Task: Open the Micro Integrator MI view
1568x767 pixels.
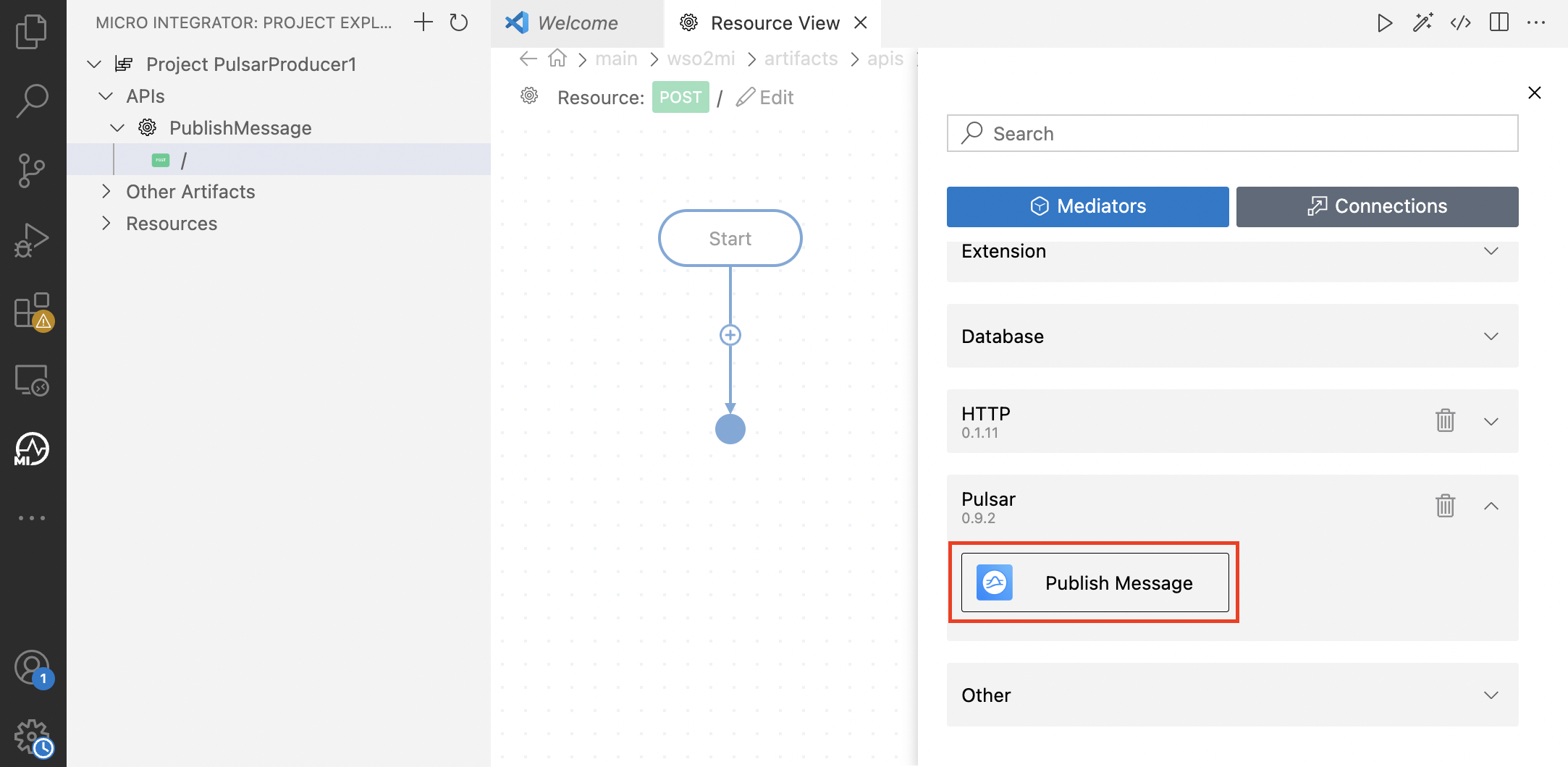Action: [x=32, y=449]
